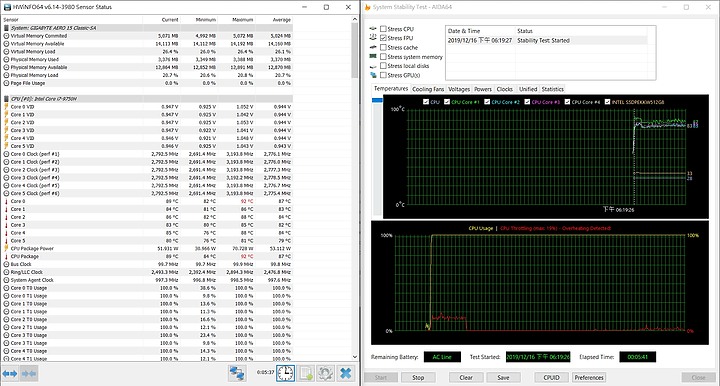Click the thermometer icon next to CPU Package
The height and width of the screenshot is (386, 720).
(x=6, y=256)
